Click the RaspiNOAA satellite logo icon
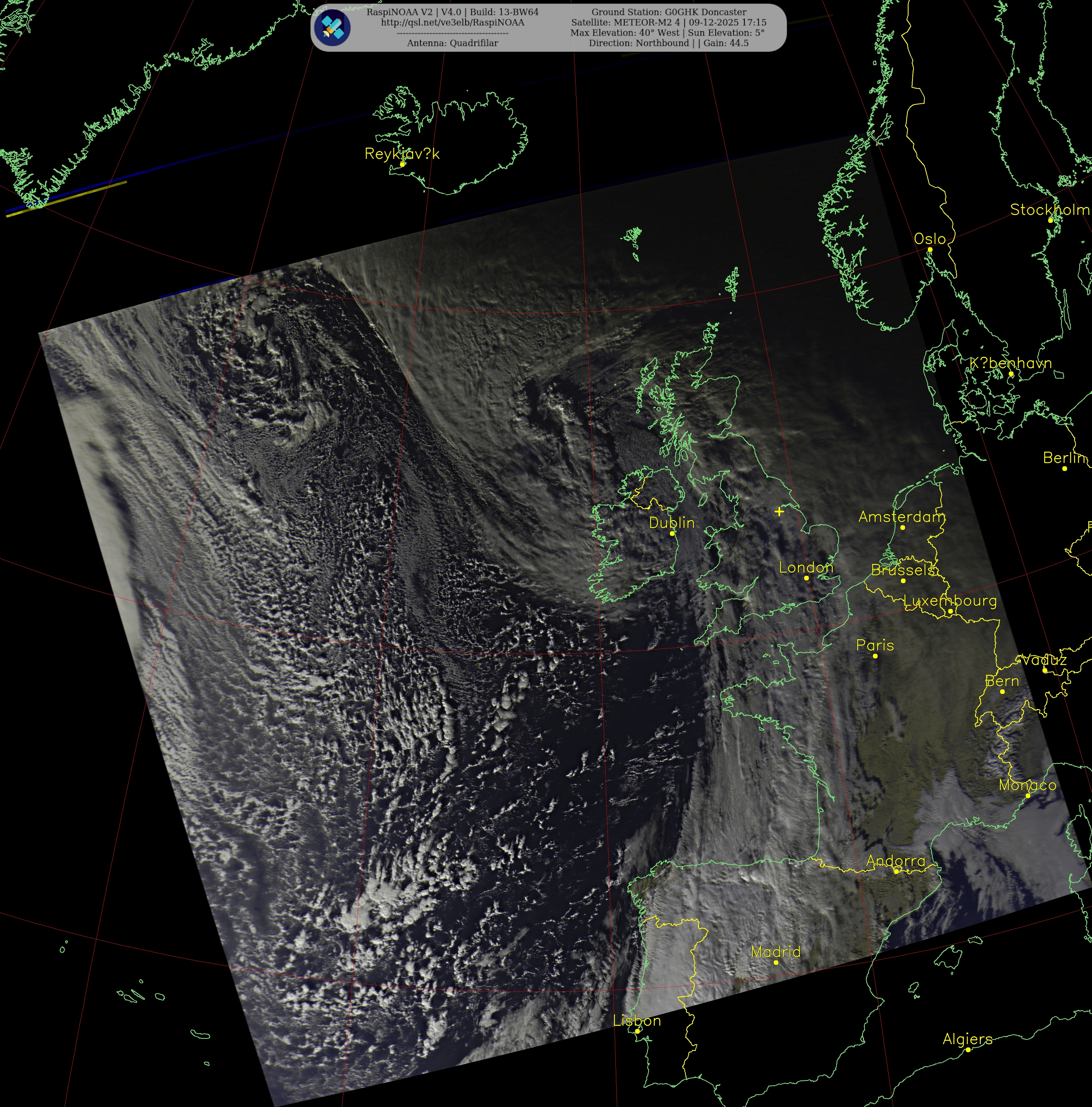1092x1107 pixels. click(x=333, y=27)
